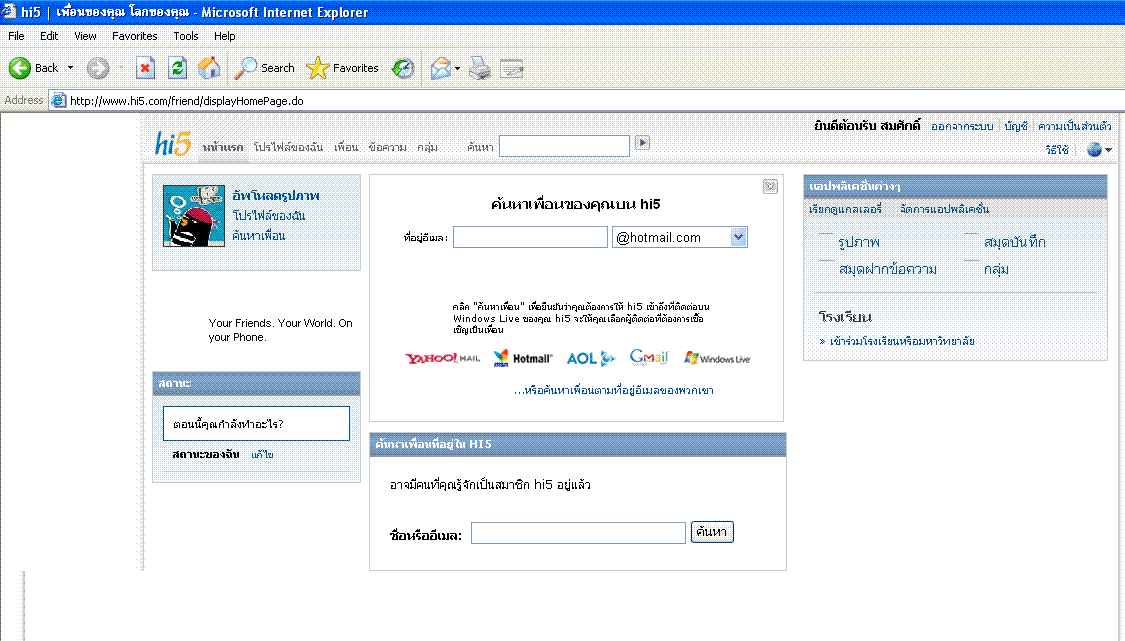The width and height of the screenshot is (1125, 641).
Task: Click the hi5 search go arrow button
Action: tap(643, 143)
